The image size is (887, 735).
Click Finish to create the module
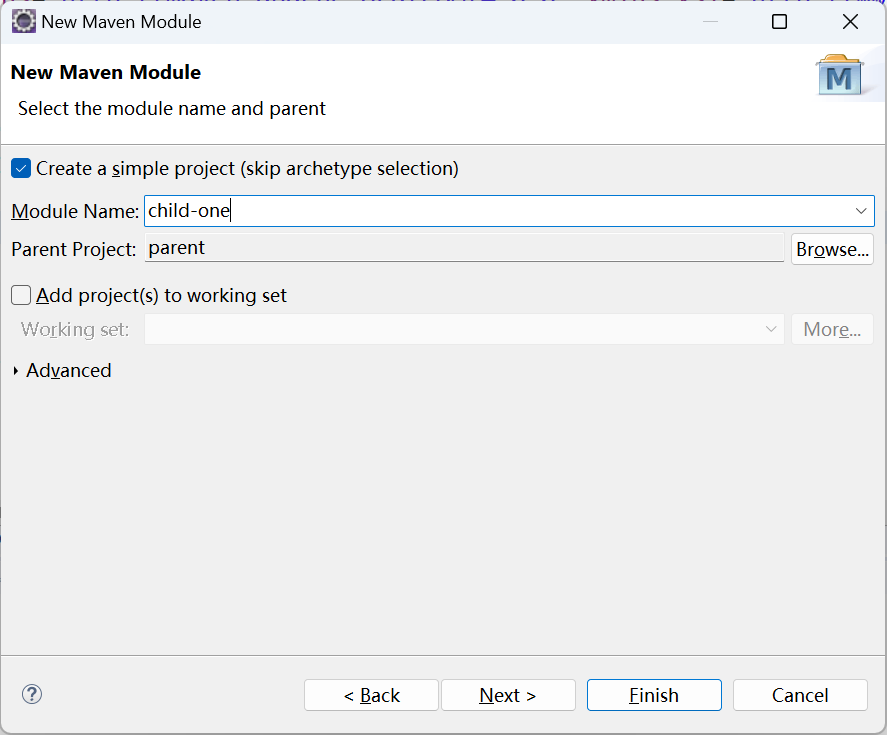654,695
